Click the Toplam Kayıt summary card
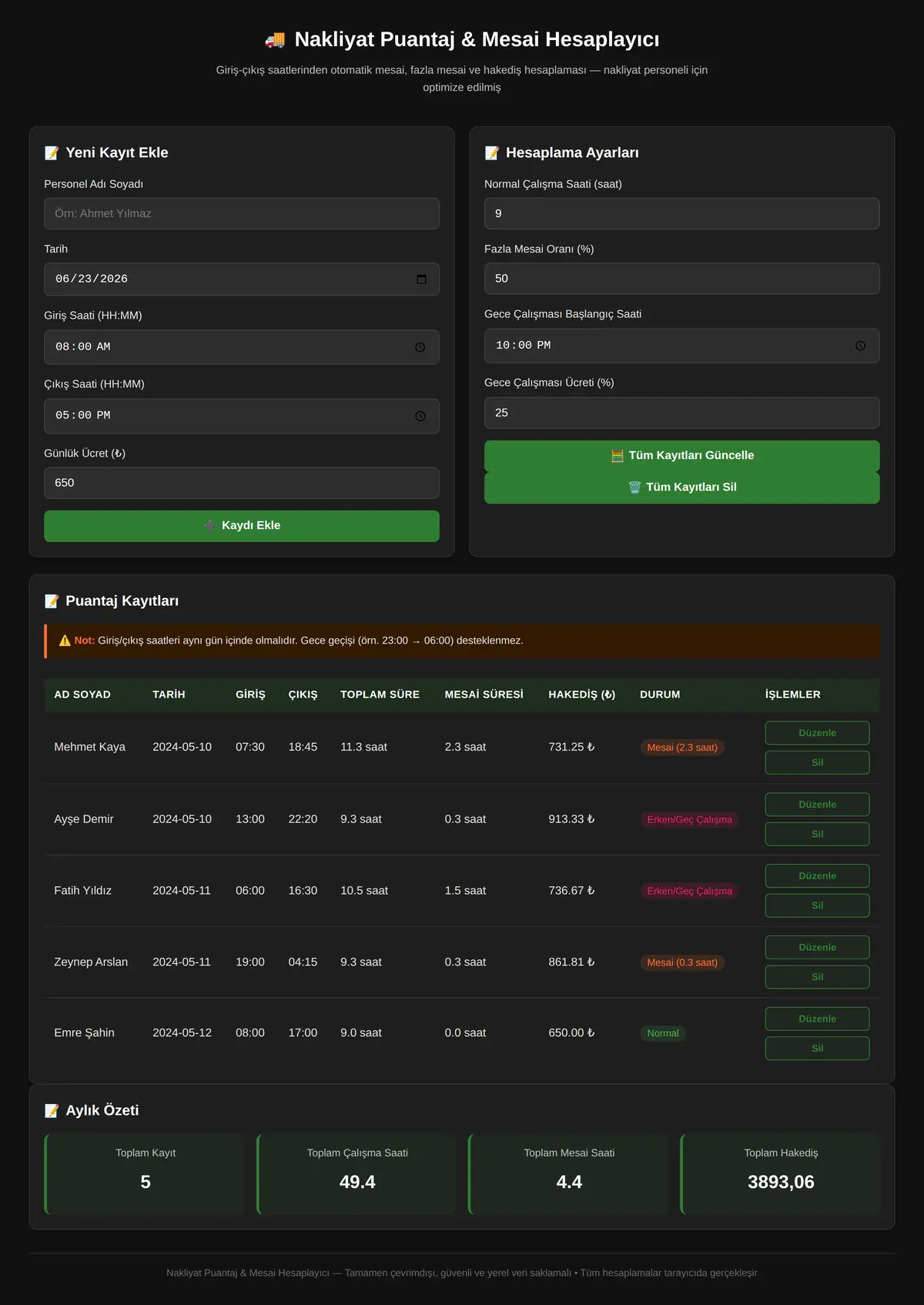 click(x=145, y=1174)
